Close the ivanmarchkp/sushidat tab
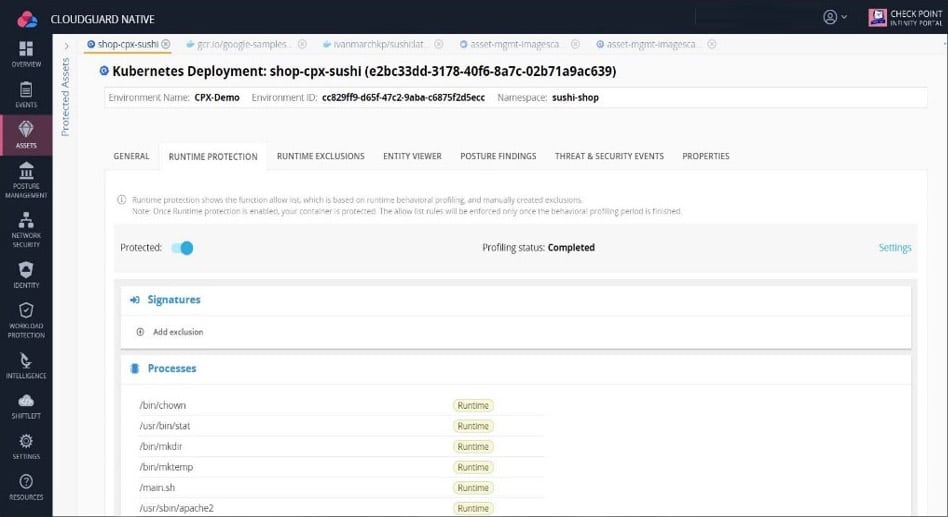Screen dimensions: 948x517 pyautogui.click(x=439, y=44)
